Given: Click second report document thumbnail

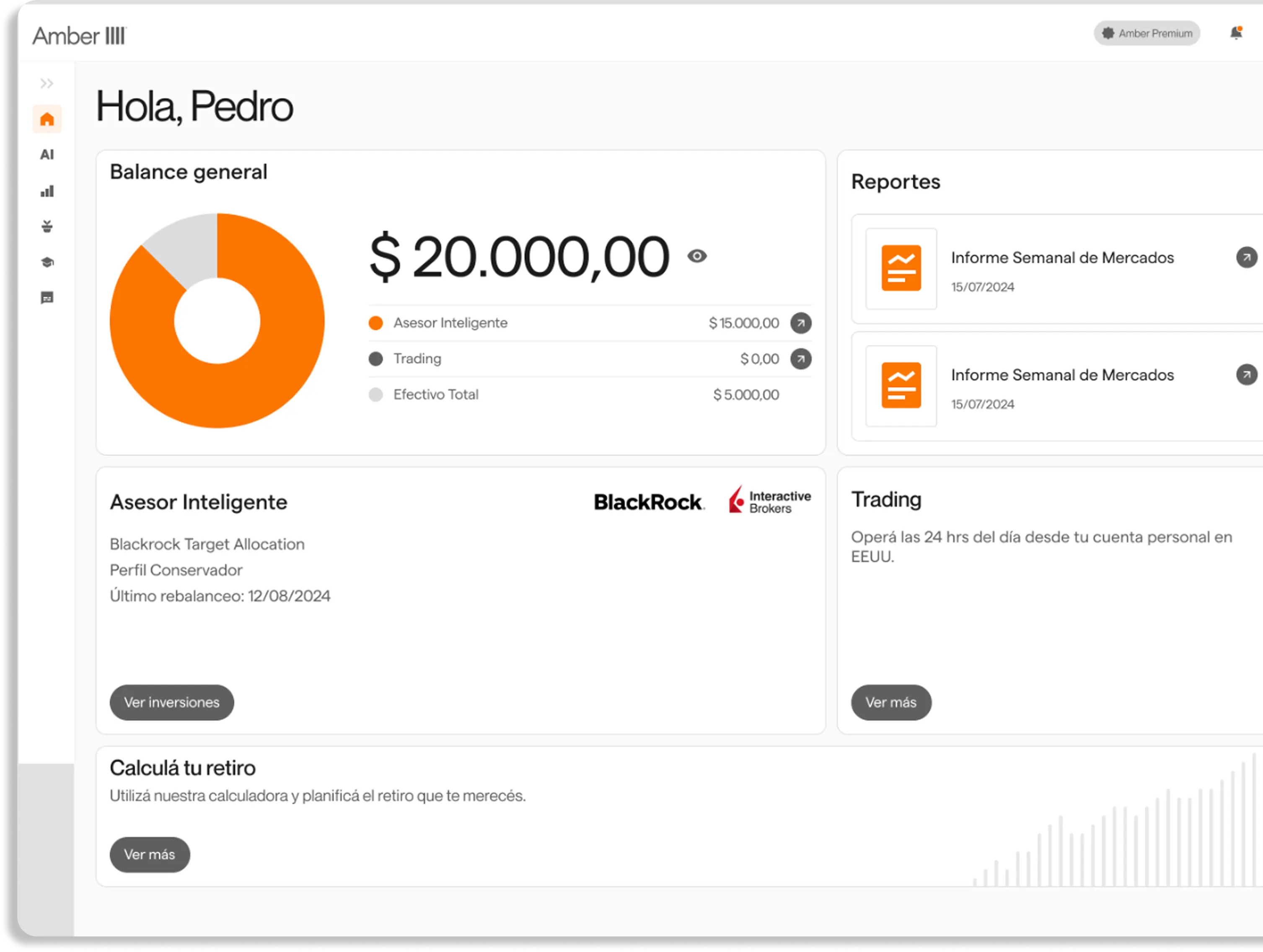Looking at the screenshot, I should tap(901, 386).
